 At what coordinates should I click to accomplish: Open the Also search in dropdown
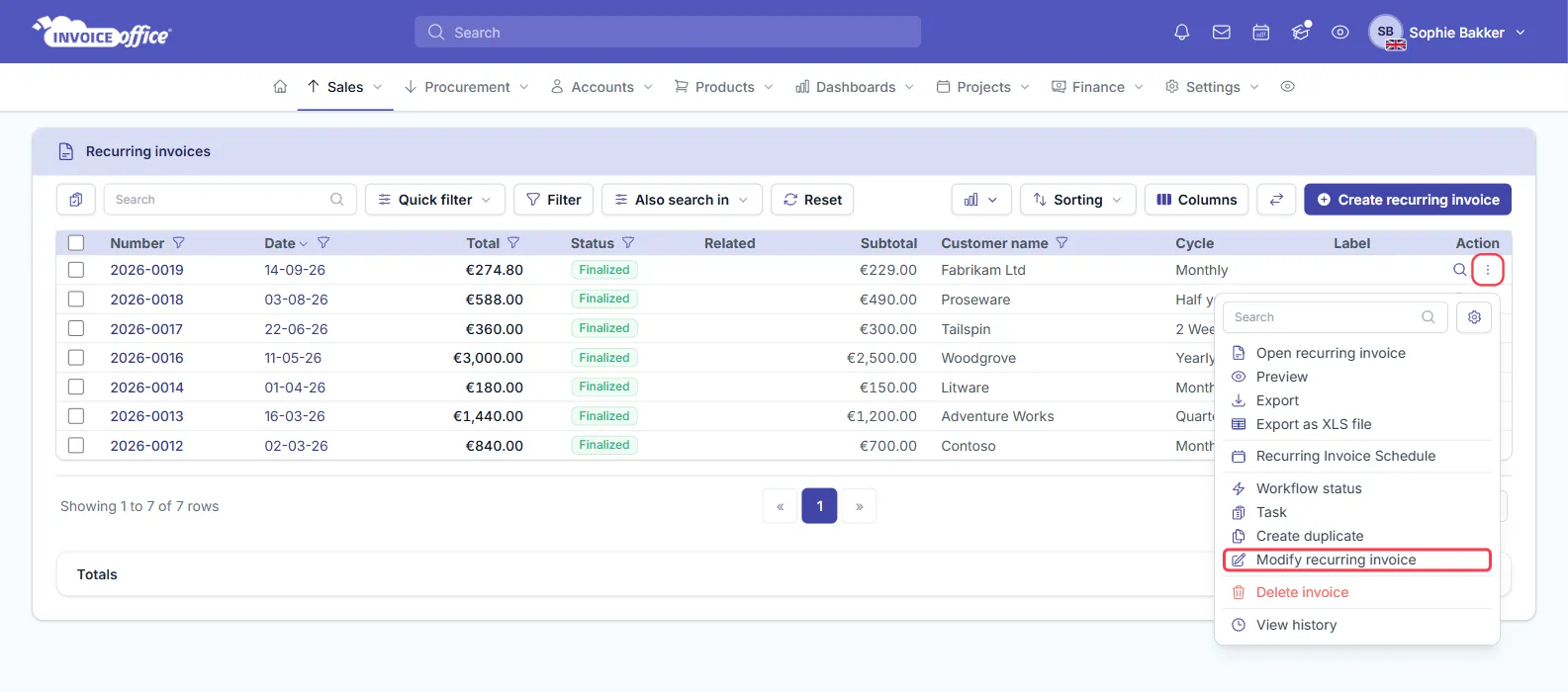pos(682,200)
